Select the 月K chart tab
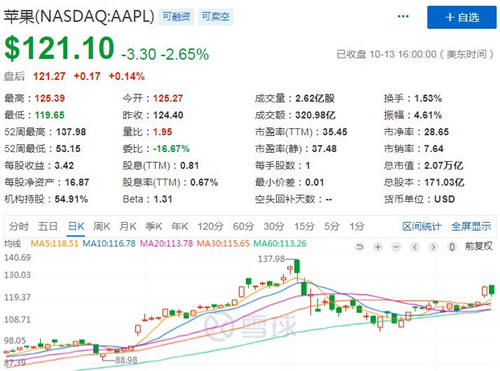 click(x=128, y=227)
